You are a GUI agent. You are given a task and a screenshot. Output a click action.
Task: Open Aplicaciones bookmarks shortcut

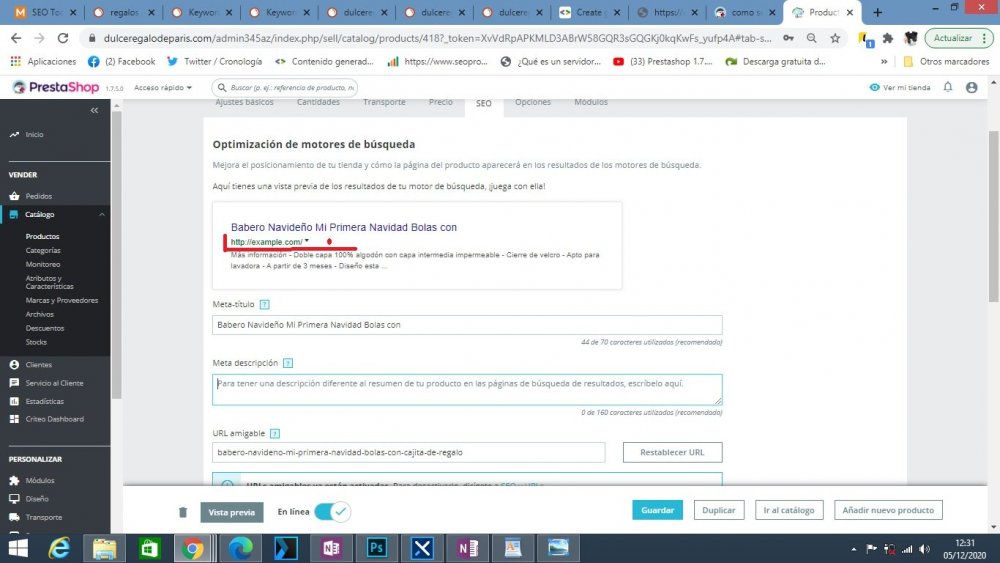tap(43, 62)
